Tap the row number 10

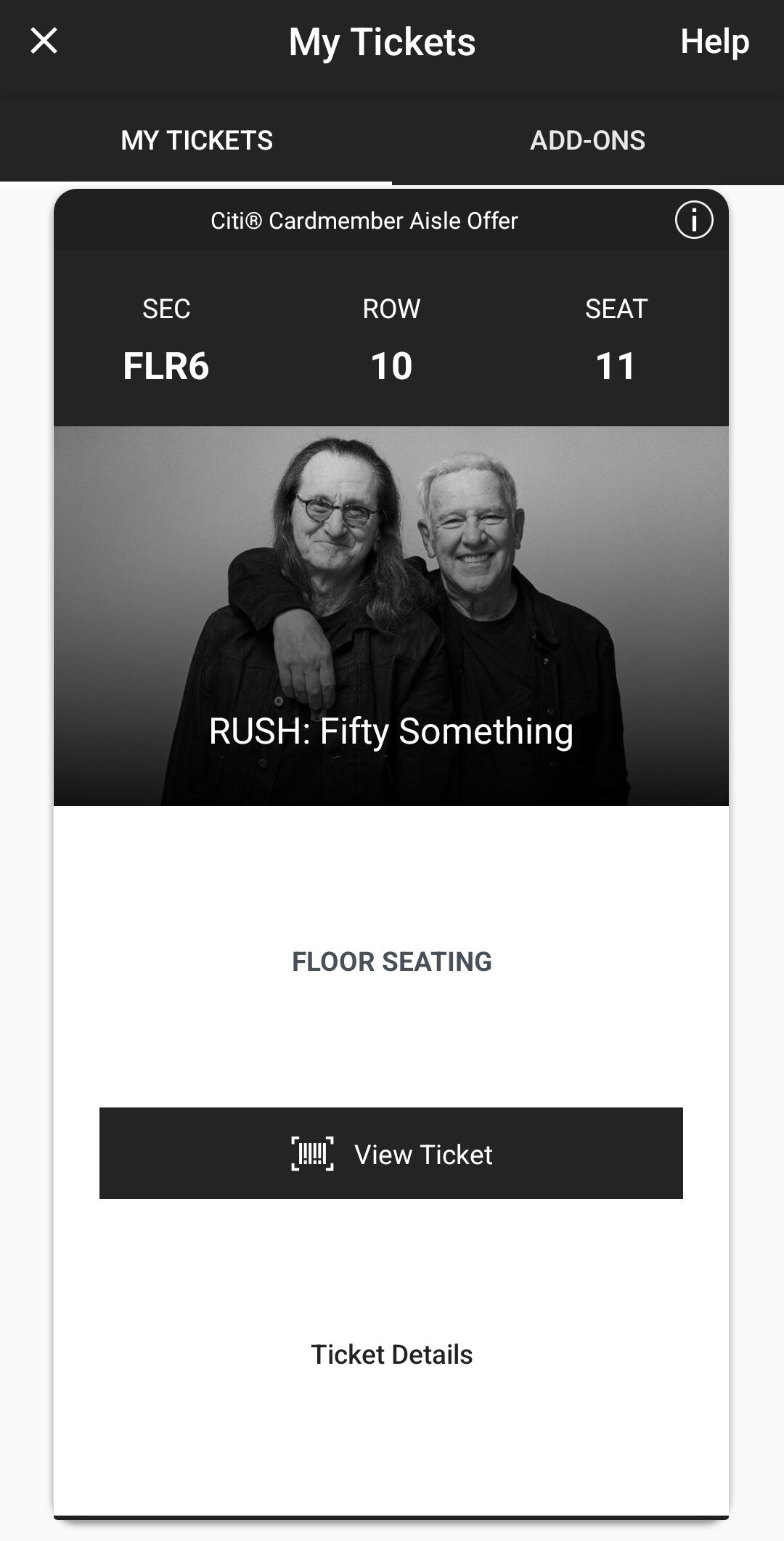[x=391, y=365]
